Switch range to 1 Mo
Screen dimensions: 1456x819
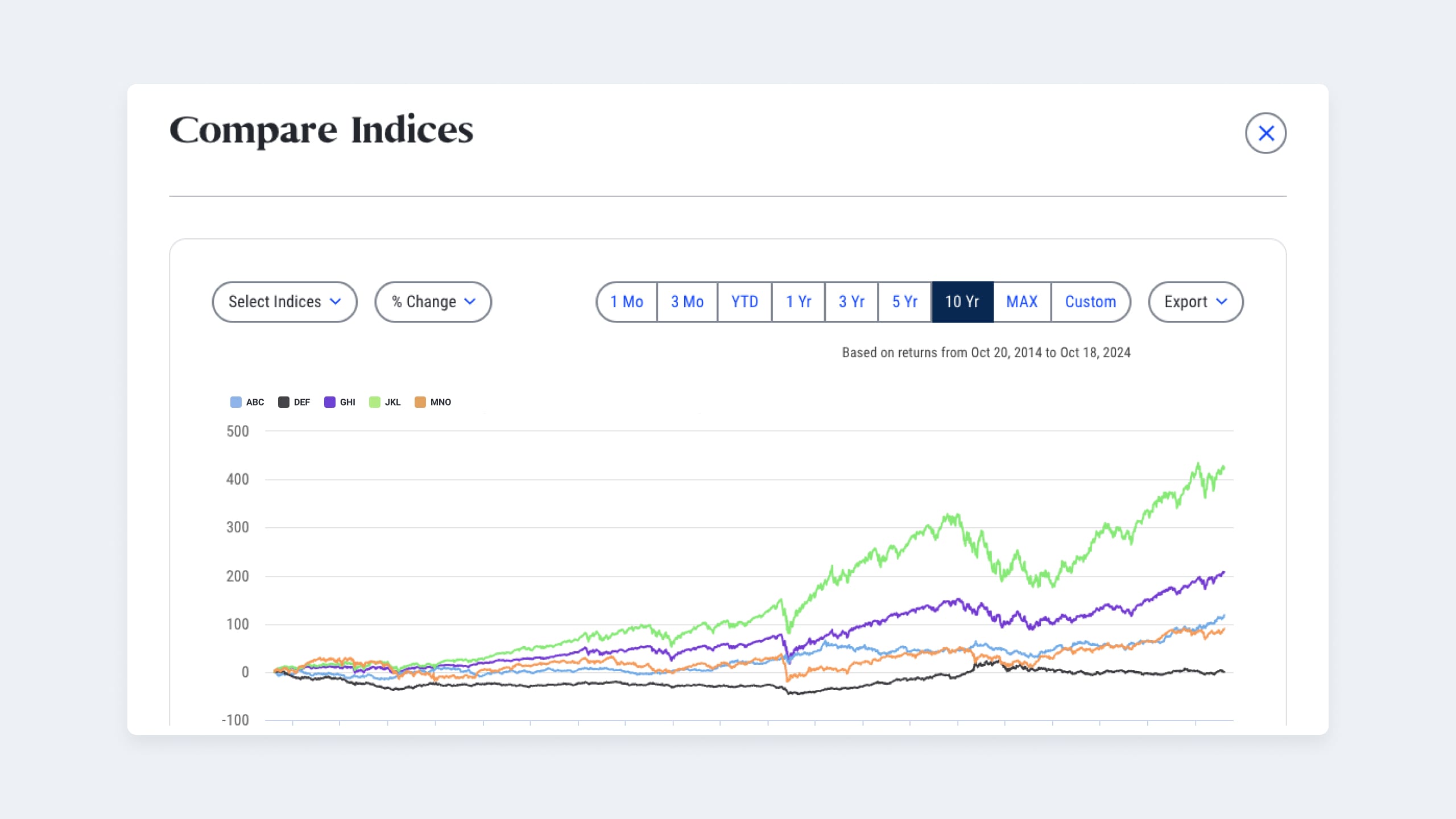click(x=627, y=301)
